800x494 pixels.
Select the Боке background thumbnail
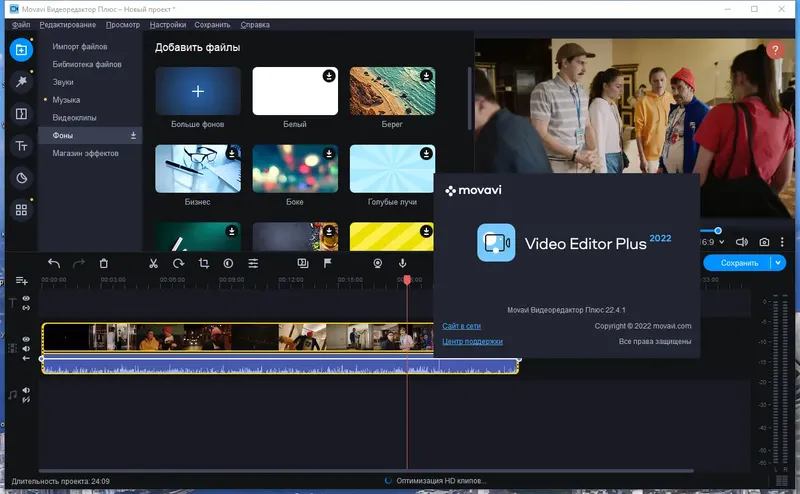pyautogui.click(x=295, y=169)
